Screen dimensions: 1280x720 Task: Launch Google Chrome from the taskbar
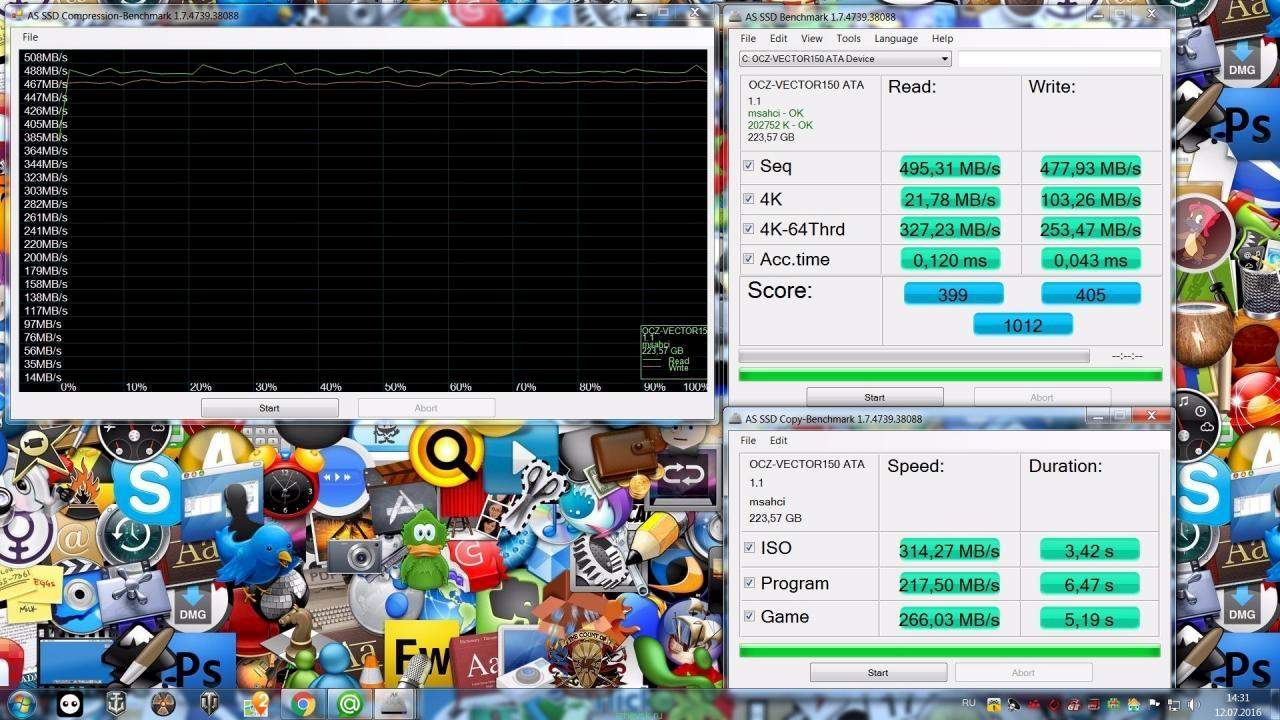coord(304,704)
